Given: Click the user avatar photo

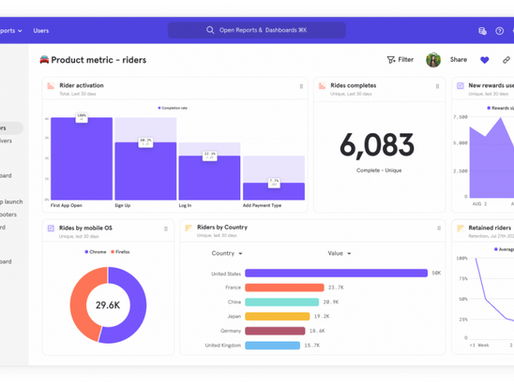Looking at the screenshot, I should coord(433,60).
